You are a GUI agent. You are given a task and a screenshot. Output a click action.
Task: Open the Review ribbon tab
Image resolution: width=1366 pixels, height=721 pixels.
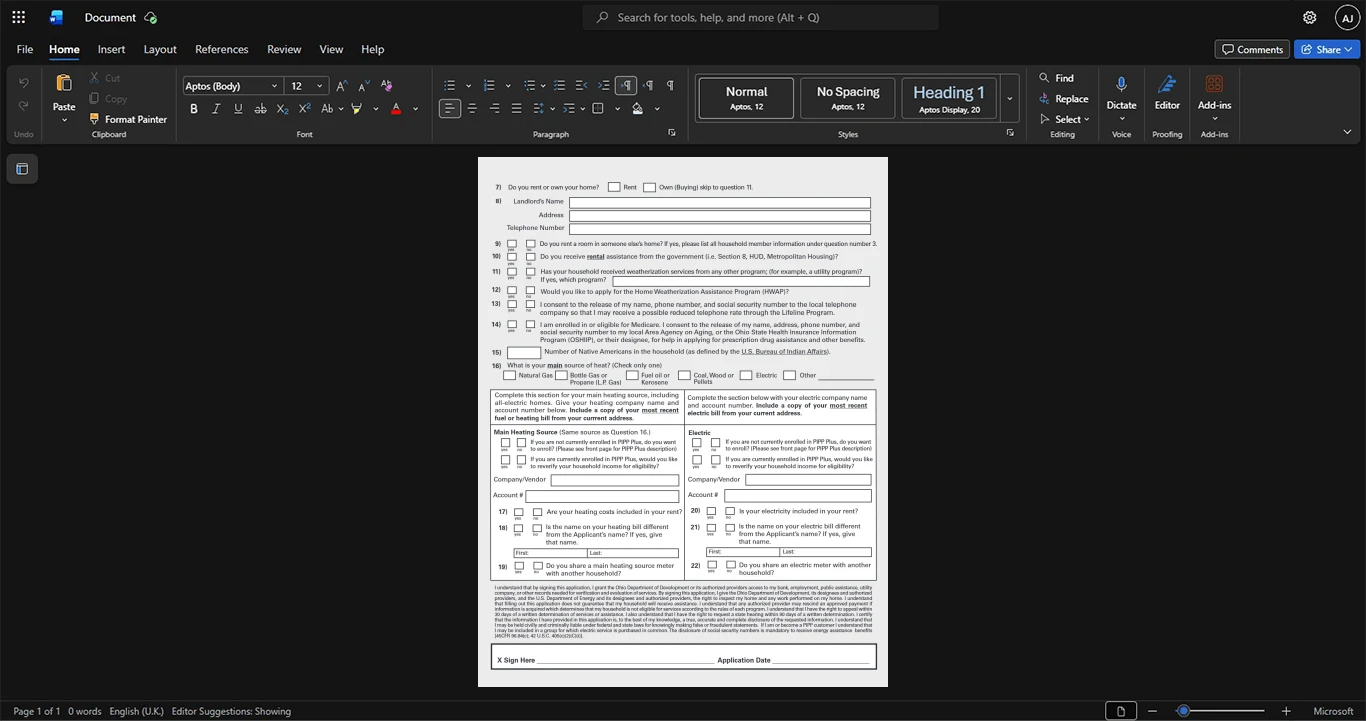pyautogui.click(x=284, y=49)
